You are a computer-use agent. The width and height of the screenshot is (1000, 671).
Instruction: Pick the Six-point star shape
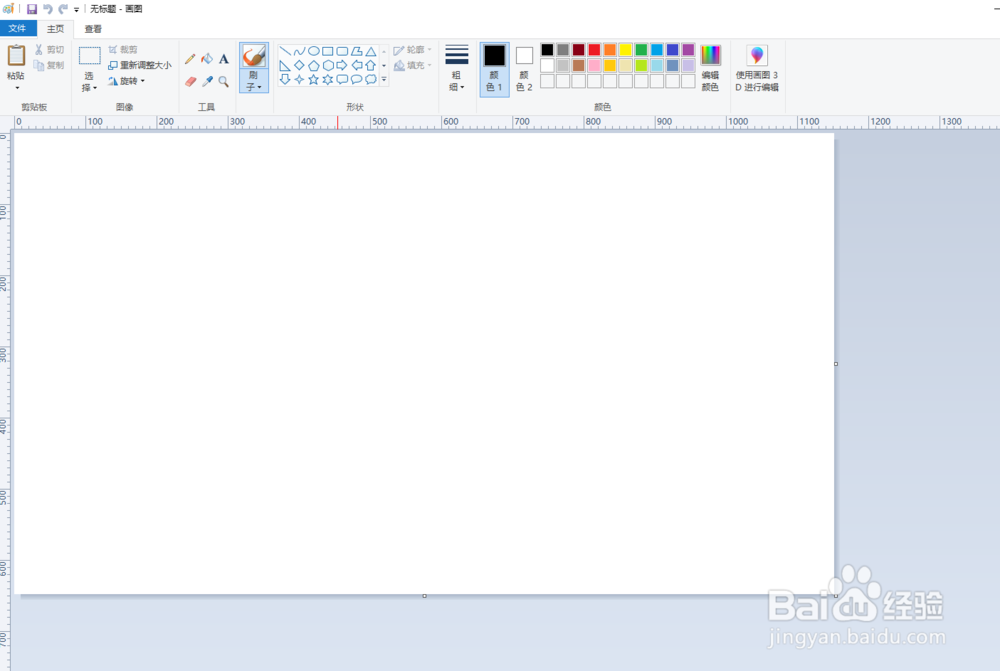[x=328, y=80]
